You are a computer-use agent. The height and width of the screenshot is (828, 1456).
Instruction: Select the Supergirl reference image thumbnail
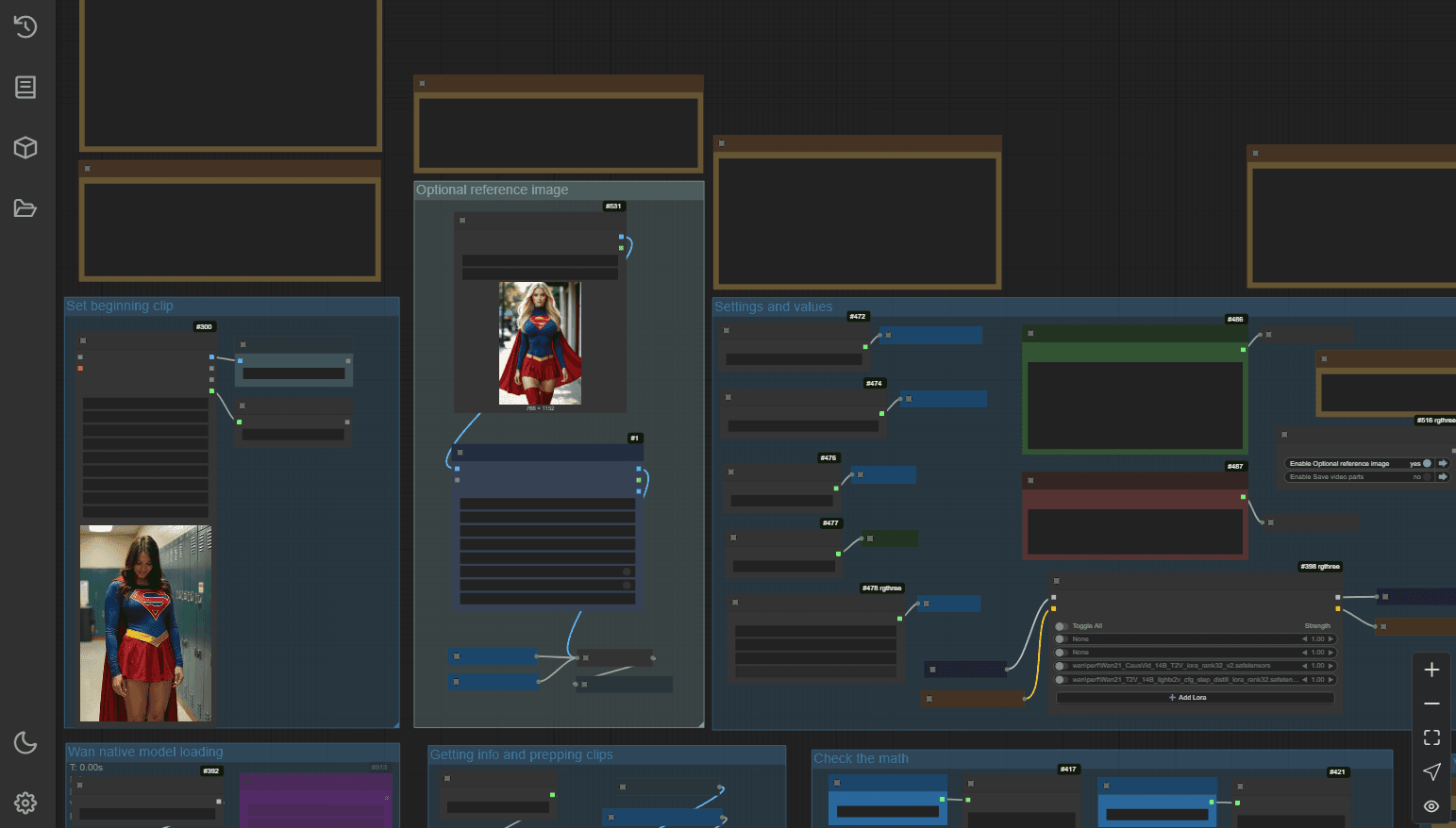540,343
